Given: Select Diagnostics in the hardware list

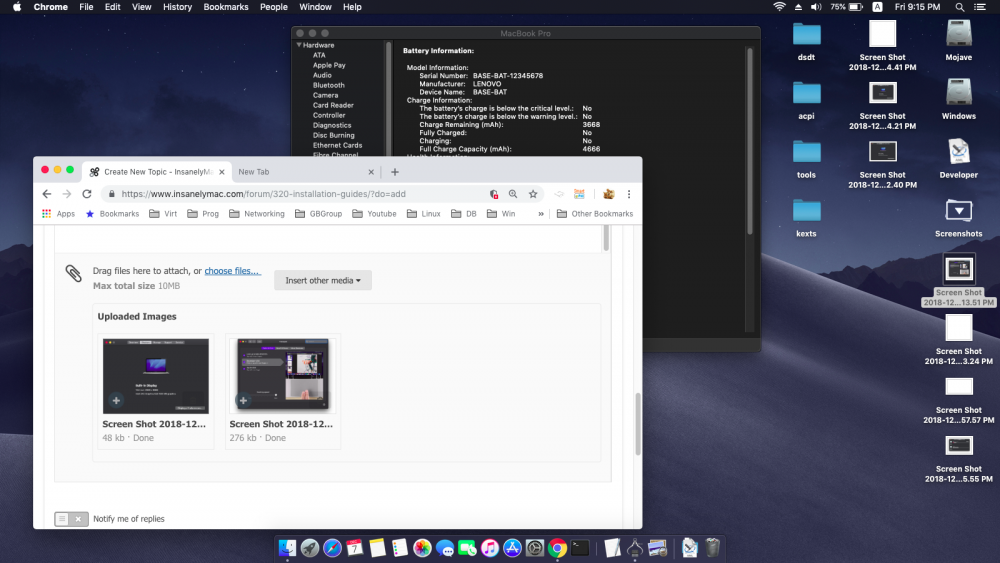Looking at the screenshot, I should tap(332, 125).
